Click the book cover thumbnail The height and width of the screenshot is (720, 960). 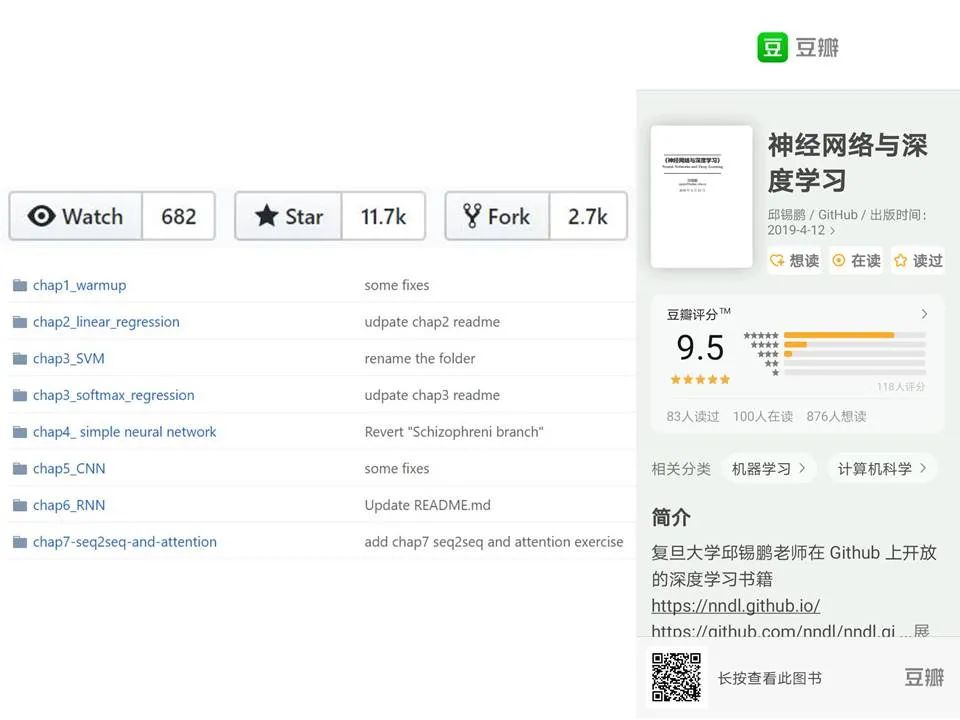(702, 197)
